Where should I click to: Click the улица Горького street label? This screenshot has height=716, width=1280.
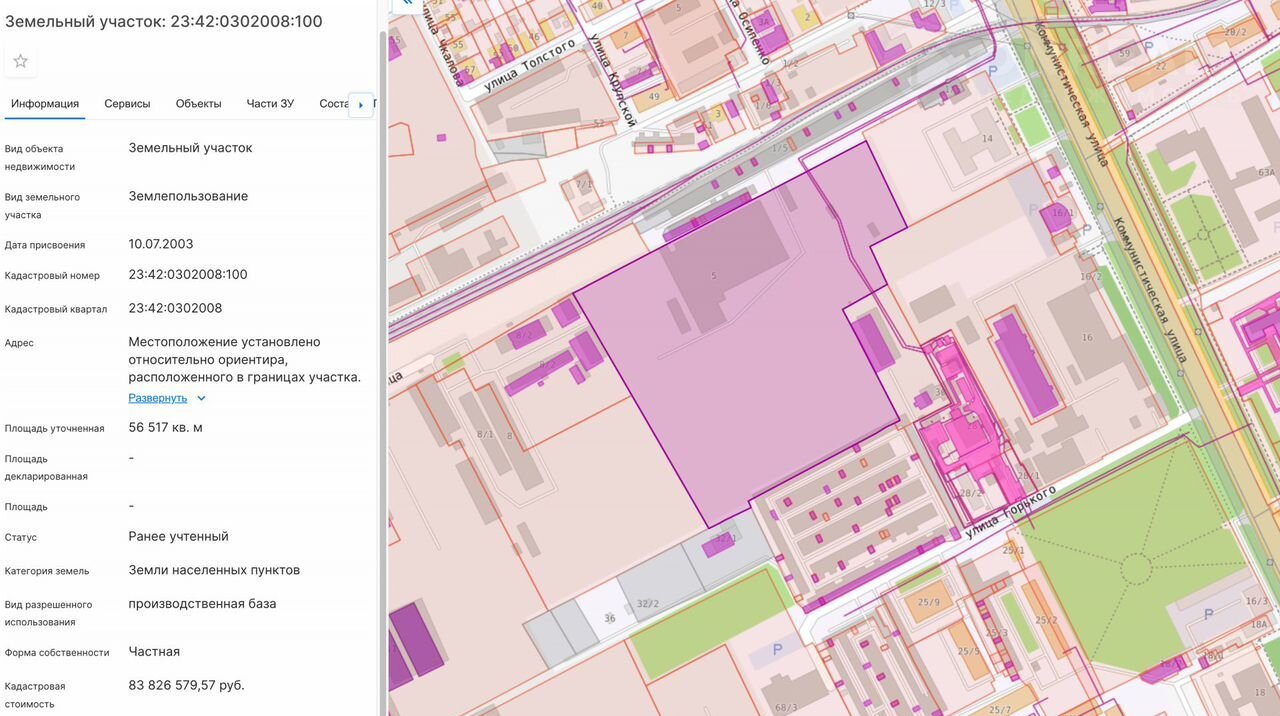[1010, 511]
